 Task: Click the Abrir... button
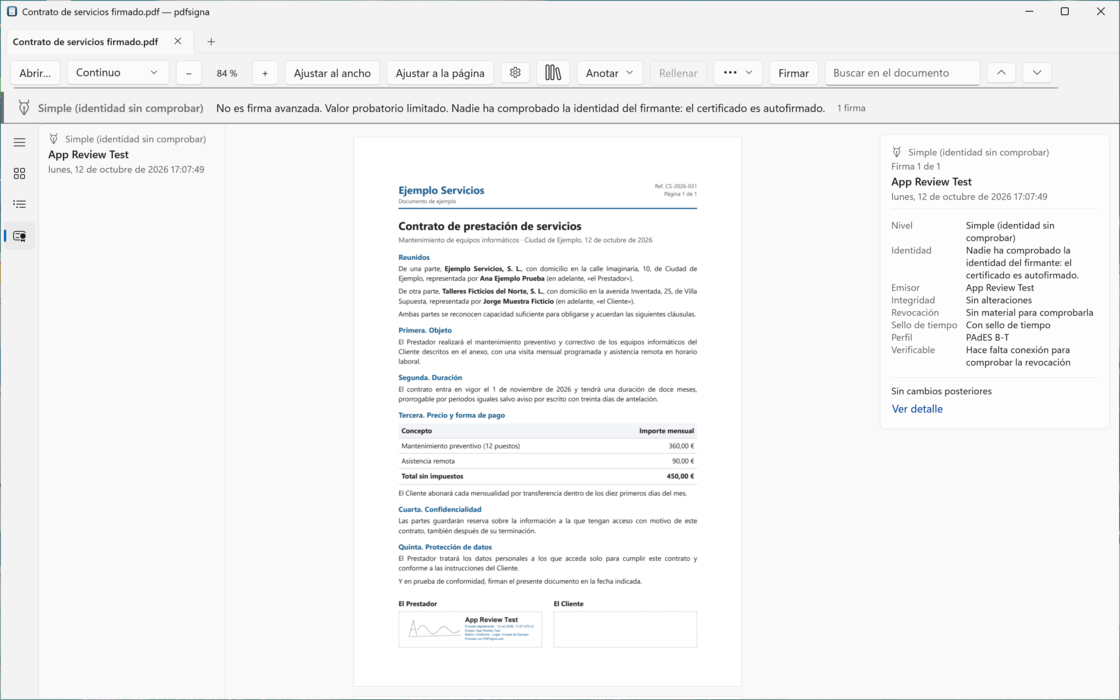(35, 73)
